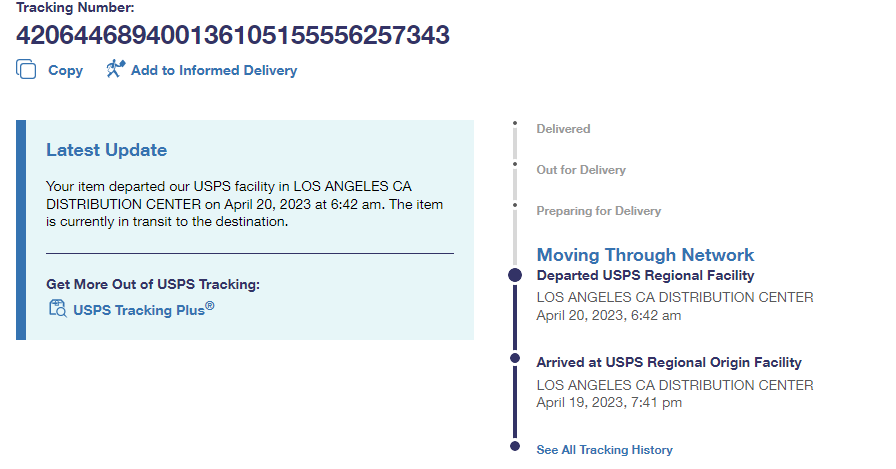Viewport: 896px width, 469px height.
Task: Click the Arrived at Regional Origin Facility dot
Action: 515,358
